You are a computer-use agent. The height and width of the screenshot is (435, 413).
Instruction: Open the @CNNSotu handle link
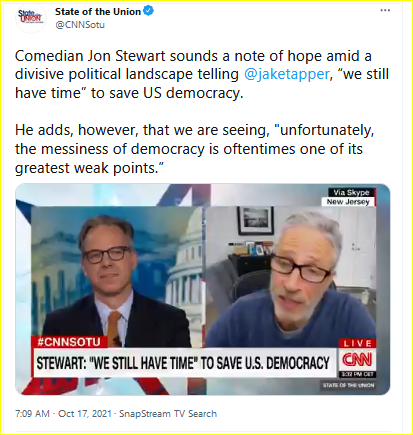coord(80,25)
